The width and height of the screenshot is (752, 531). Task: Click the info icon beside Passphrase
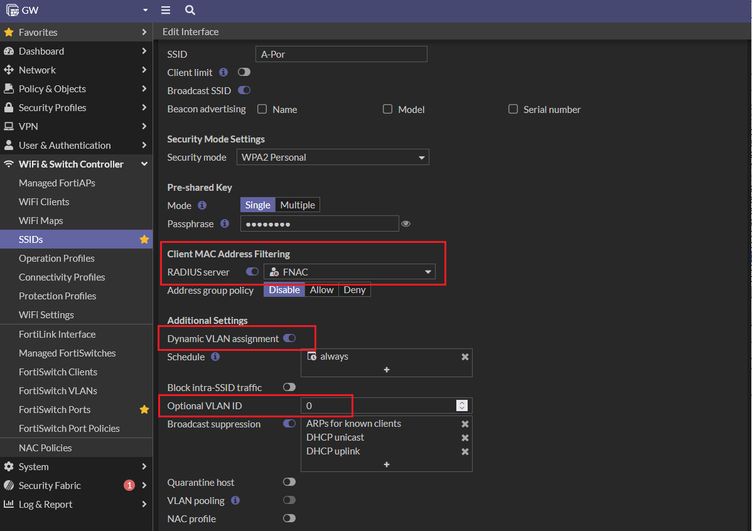[224, 224]
